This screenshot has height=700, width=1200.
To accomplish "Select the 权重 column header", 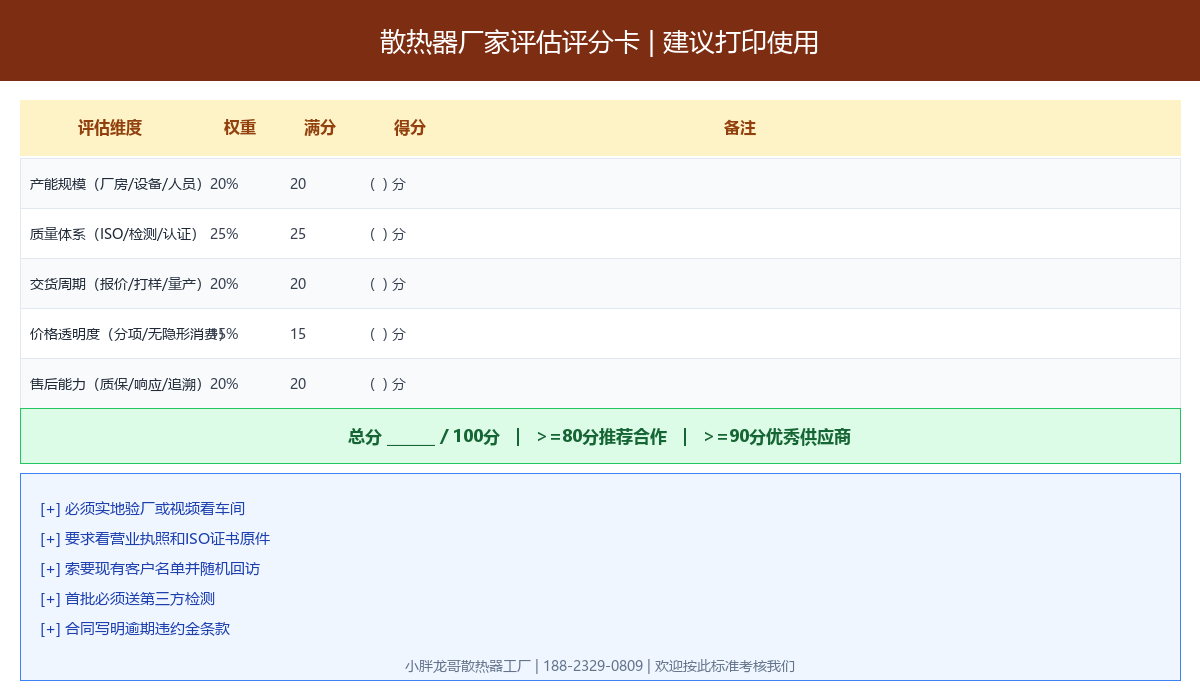I will [x=240, y=128].
